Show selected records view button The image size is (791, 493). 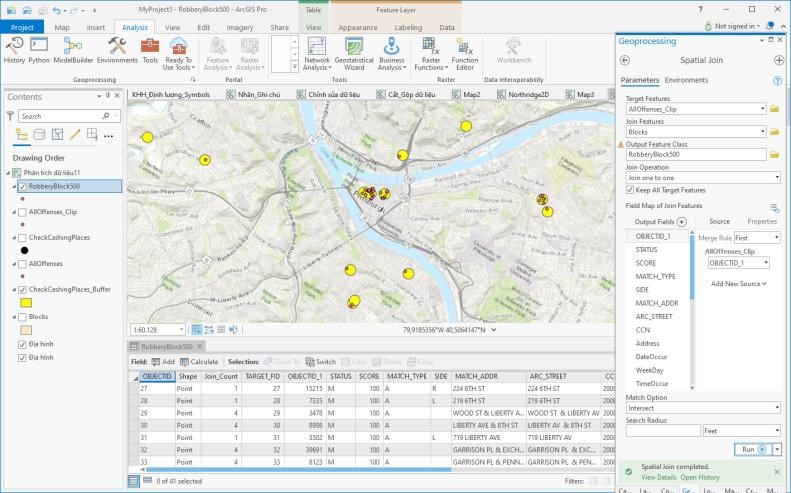tap(147, 481)
